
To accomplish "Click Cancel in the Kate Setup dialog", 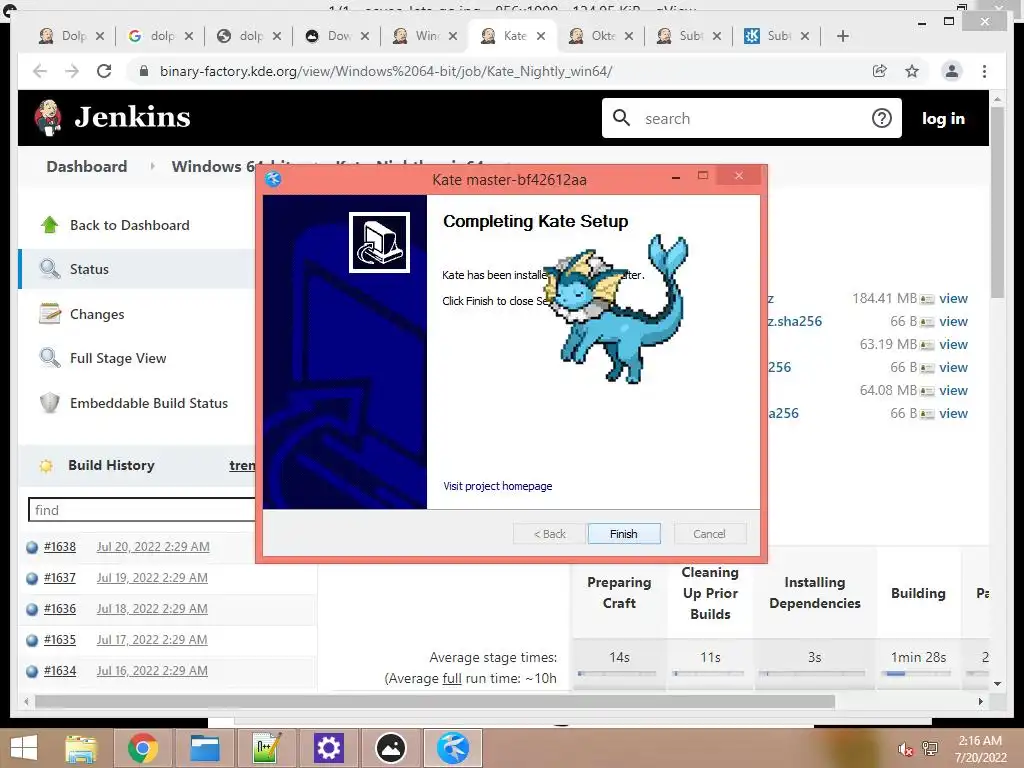I will coord(709,534).
